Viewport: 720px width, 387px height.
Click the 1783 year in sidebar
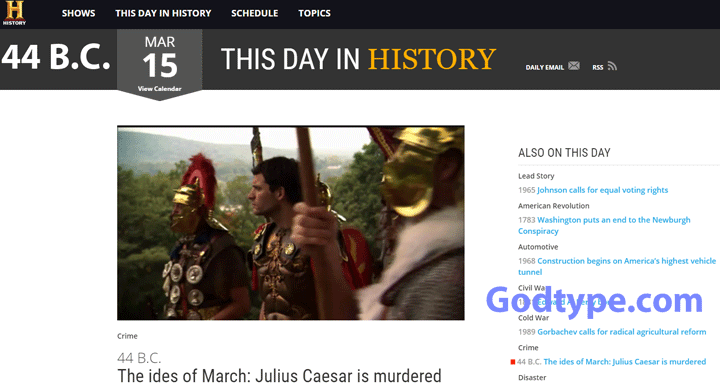click(x=527, y=220)
